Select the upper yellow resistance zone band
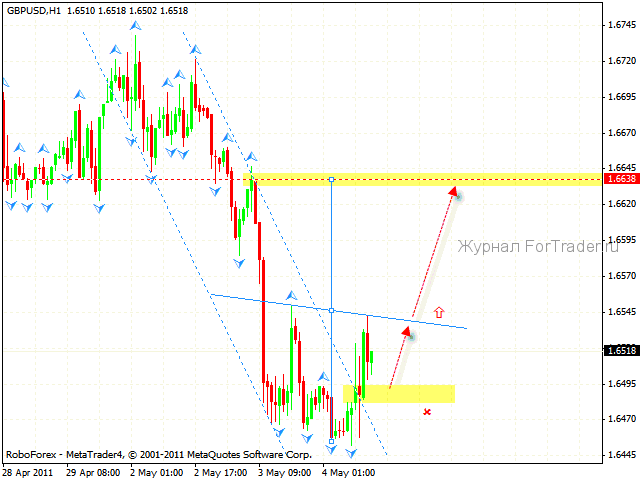This screenshot has height=480, width=640. (422, 180)
